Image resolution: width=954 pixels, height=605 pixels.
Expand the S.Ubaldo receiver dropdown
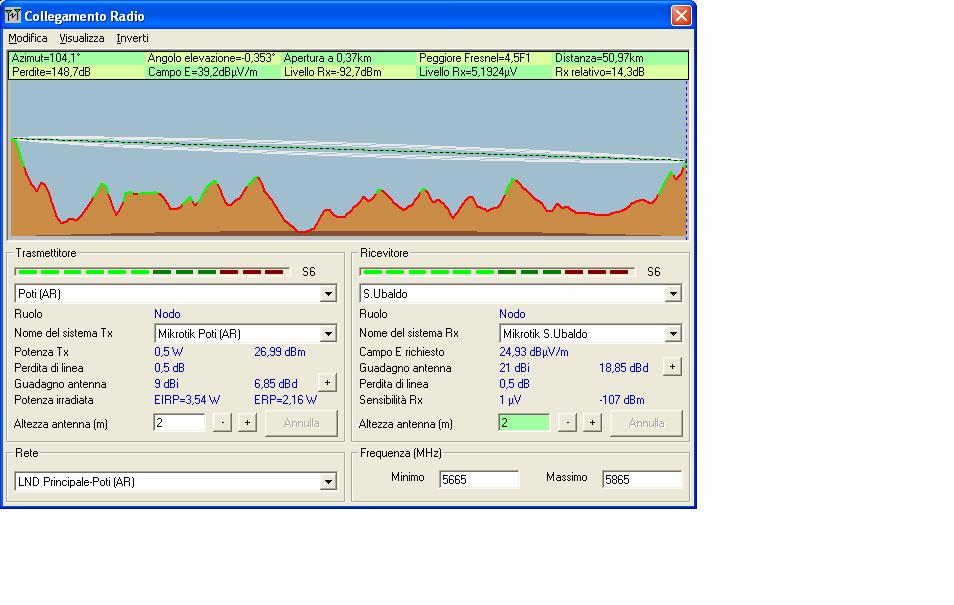tap(673, 294)
